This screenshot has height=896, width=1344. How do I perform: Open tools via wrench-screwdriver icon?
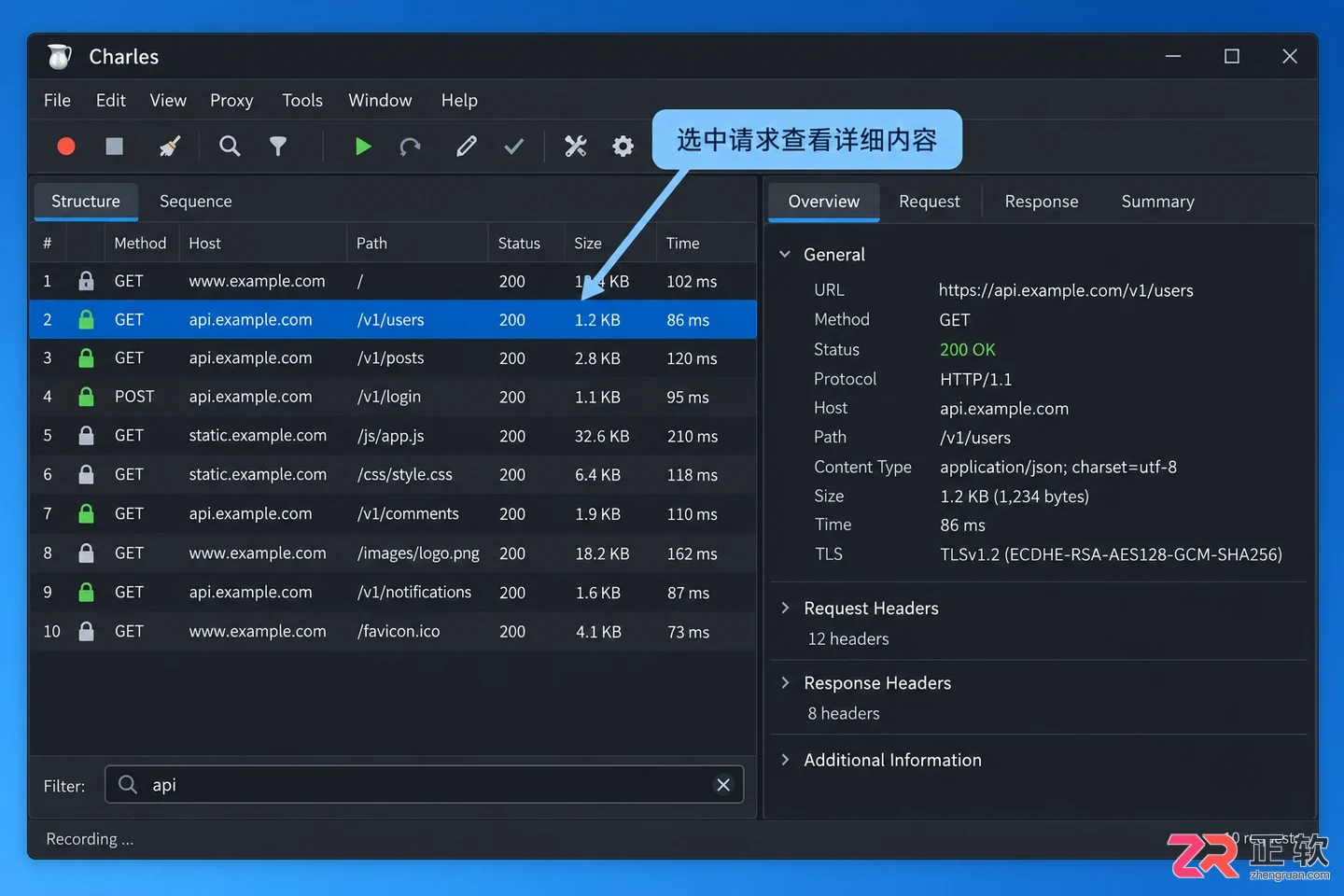tap(575, 147)
